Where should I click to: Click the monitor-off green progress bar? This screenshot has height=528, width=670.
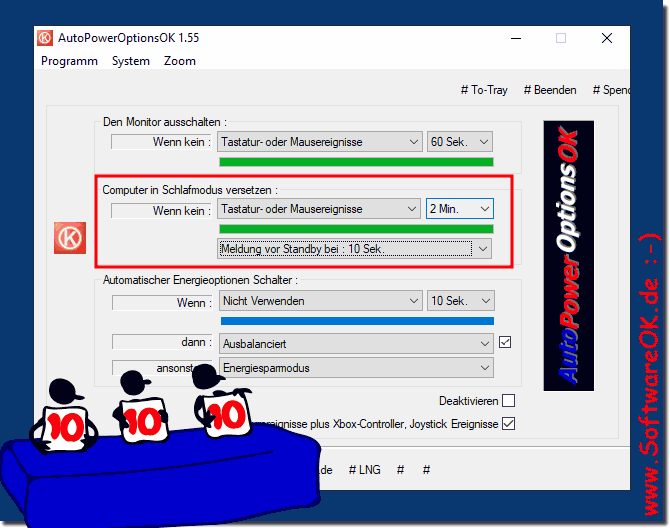click(356, 162)
